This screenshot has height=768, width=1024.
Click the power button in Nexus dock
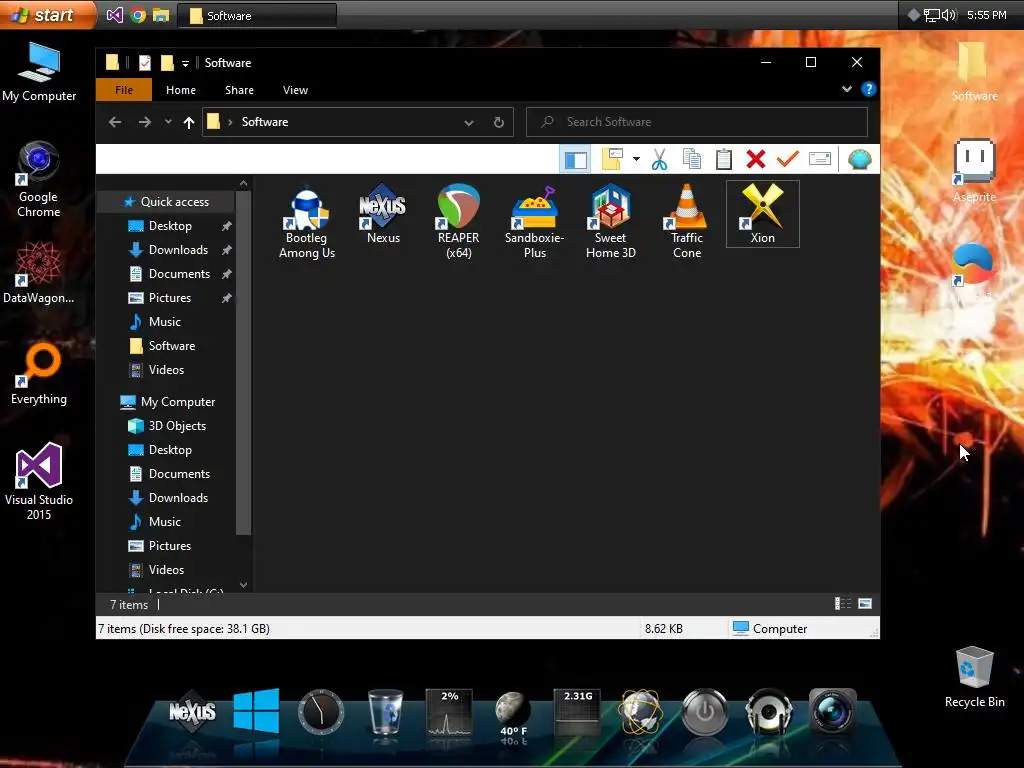coord(704,712)
